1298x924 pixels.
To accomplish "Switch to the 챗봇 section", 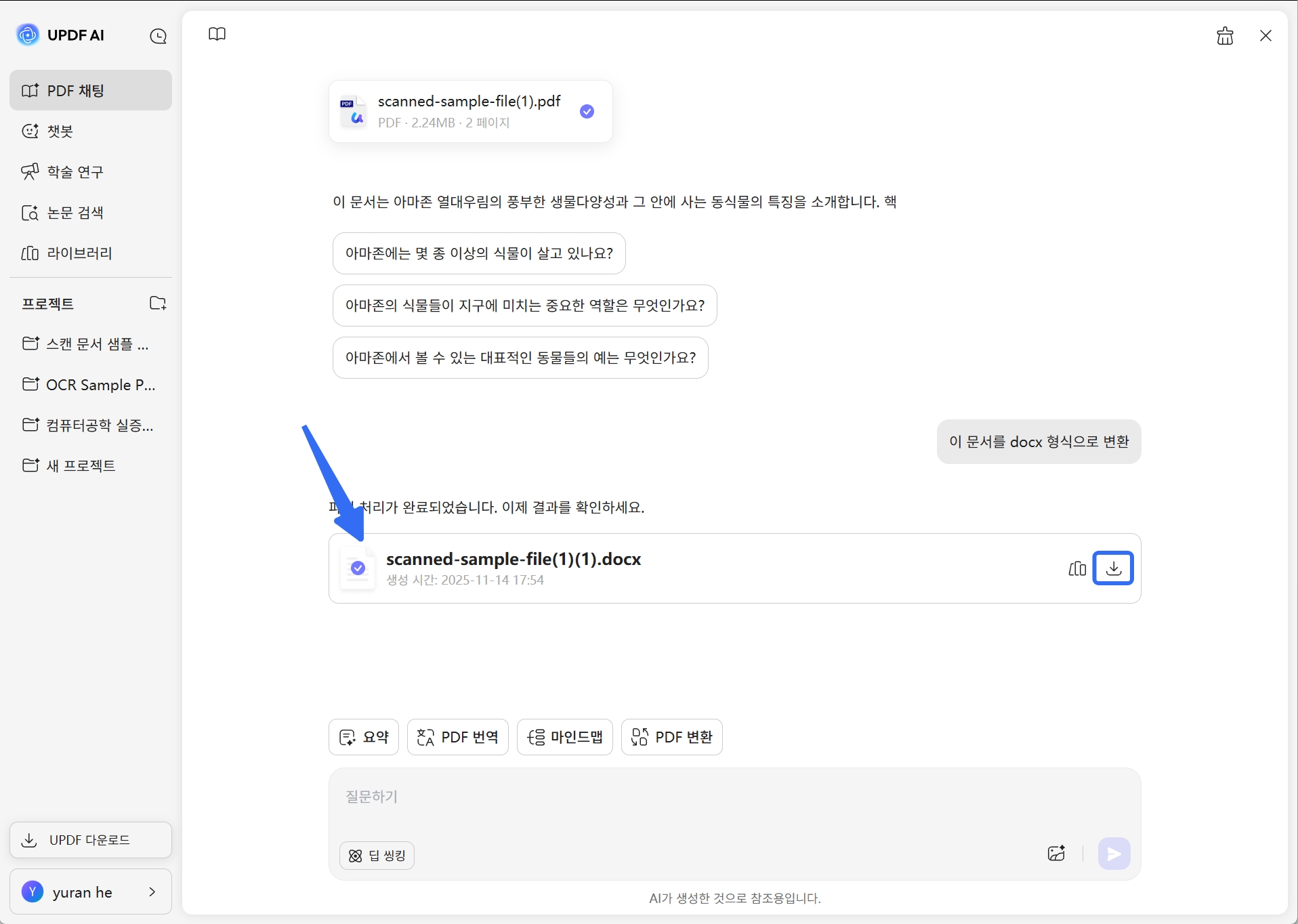I will click(60, 131).
